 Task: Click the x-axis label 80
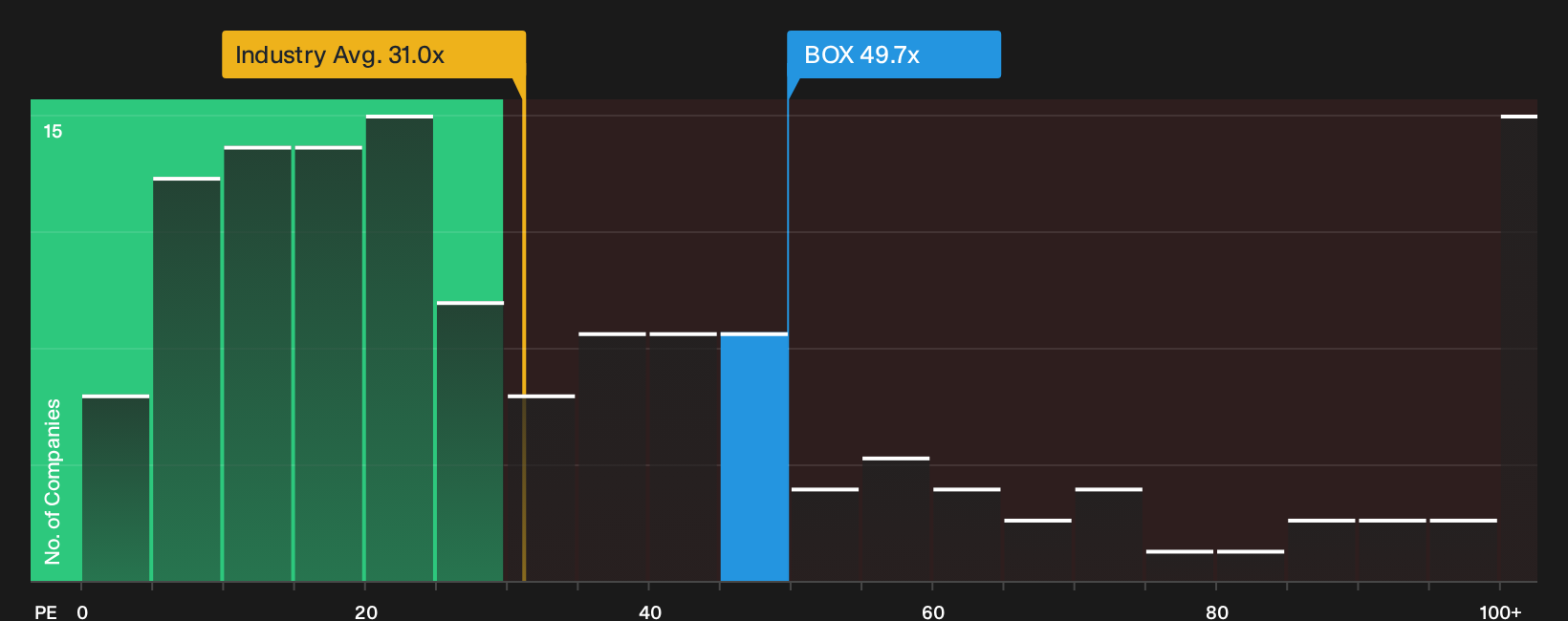[x=1217, y=611]
